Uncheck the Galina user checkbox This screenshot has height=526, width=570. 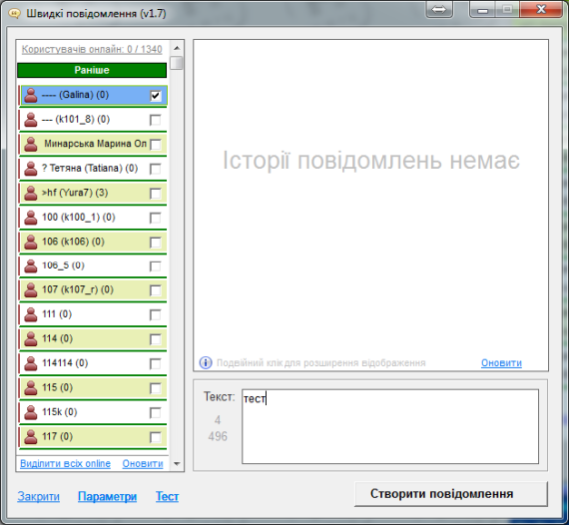coord(155,96)
